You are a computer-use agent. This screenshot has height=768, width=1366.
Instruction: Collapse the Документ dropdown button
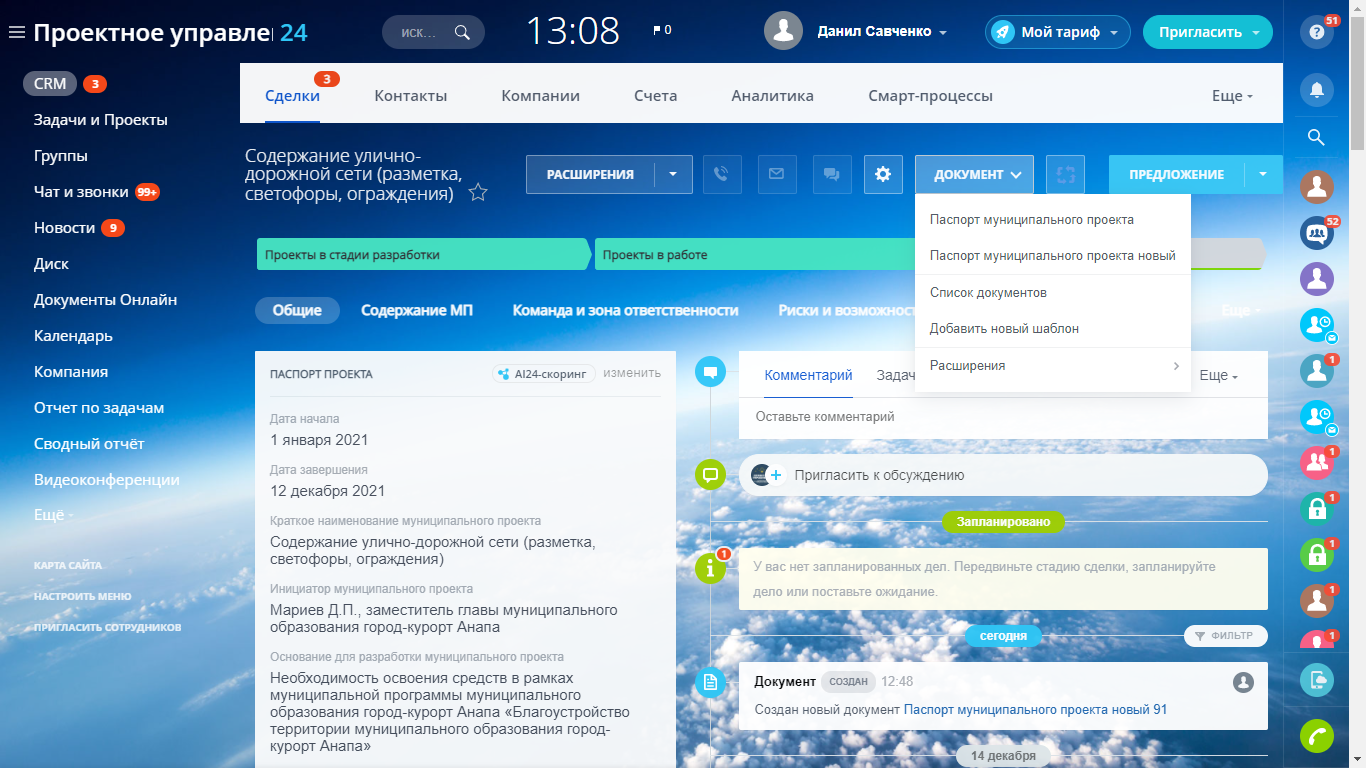pyautogui.click(x=974, y=174)
